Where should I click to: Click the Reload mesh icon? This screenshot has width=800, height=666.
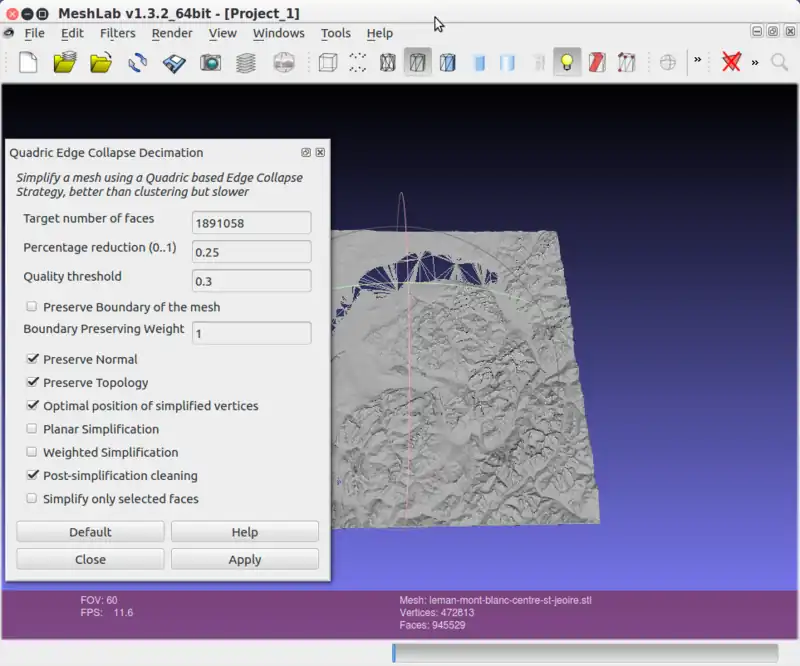[x=138, y=63]
